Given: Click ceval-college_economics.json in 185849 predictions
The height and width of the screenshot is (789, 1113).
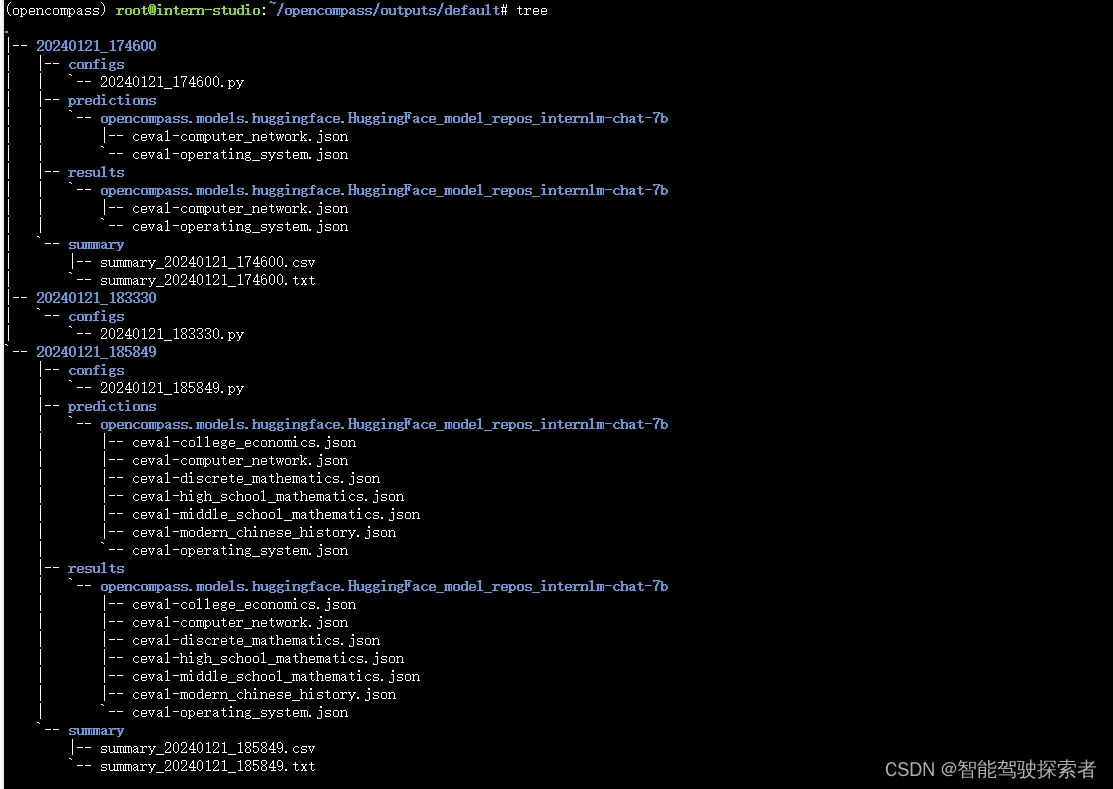Looking at the screenshot, I should pos(244,443).
